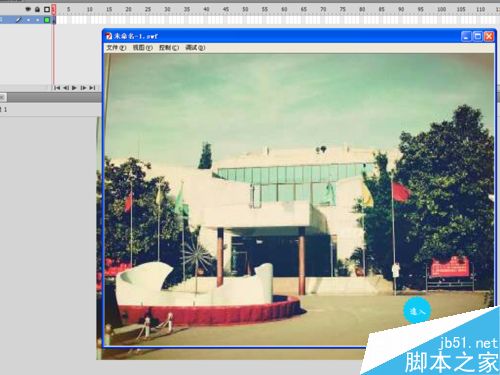Maximize the SWF preview window
500x375 pixels.
click(477, 36)
